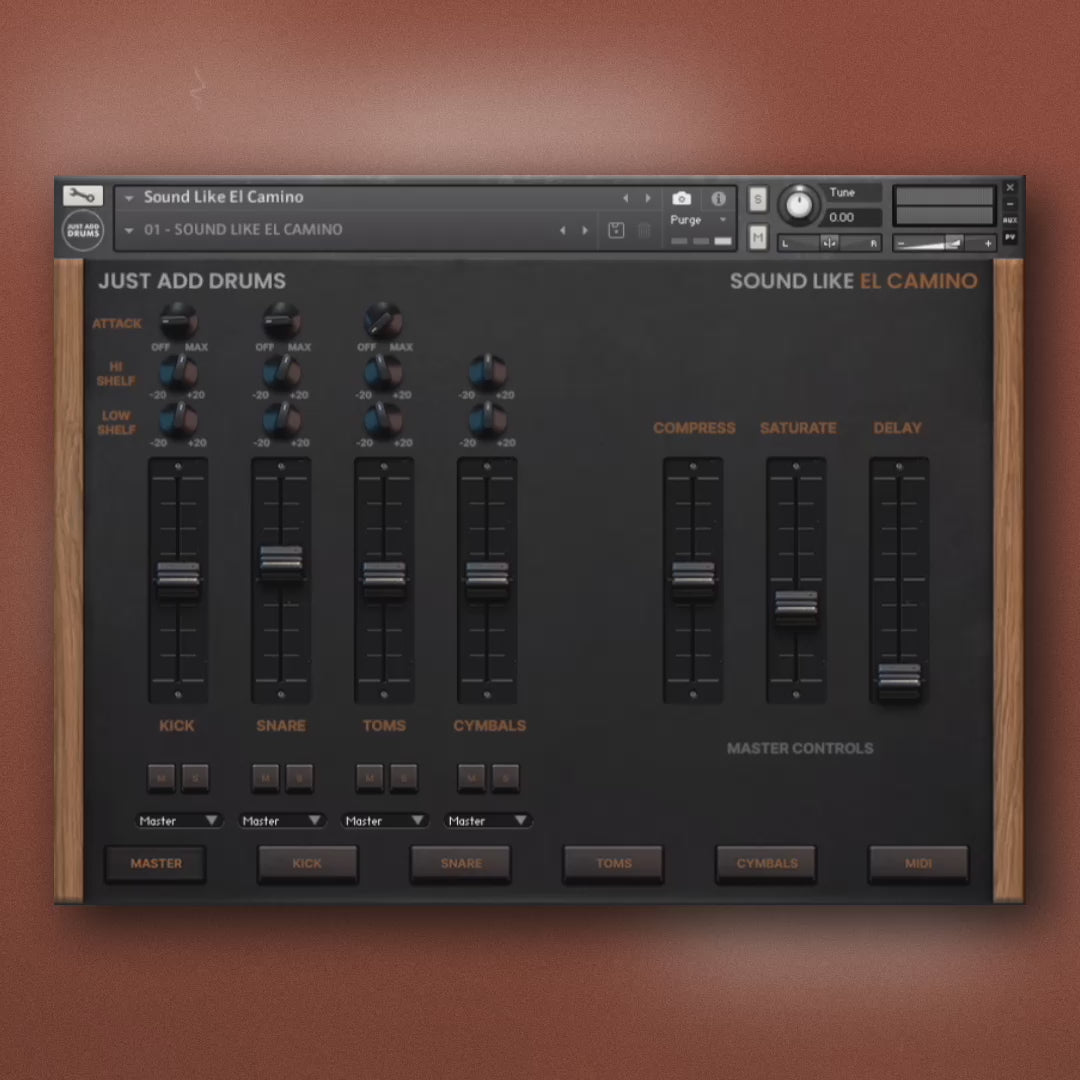This screenshot has height=1080, width=1080.
Task: Solo the Snare channel
Action: (298, 777)
